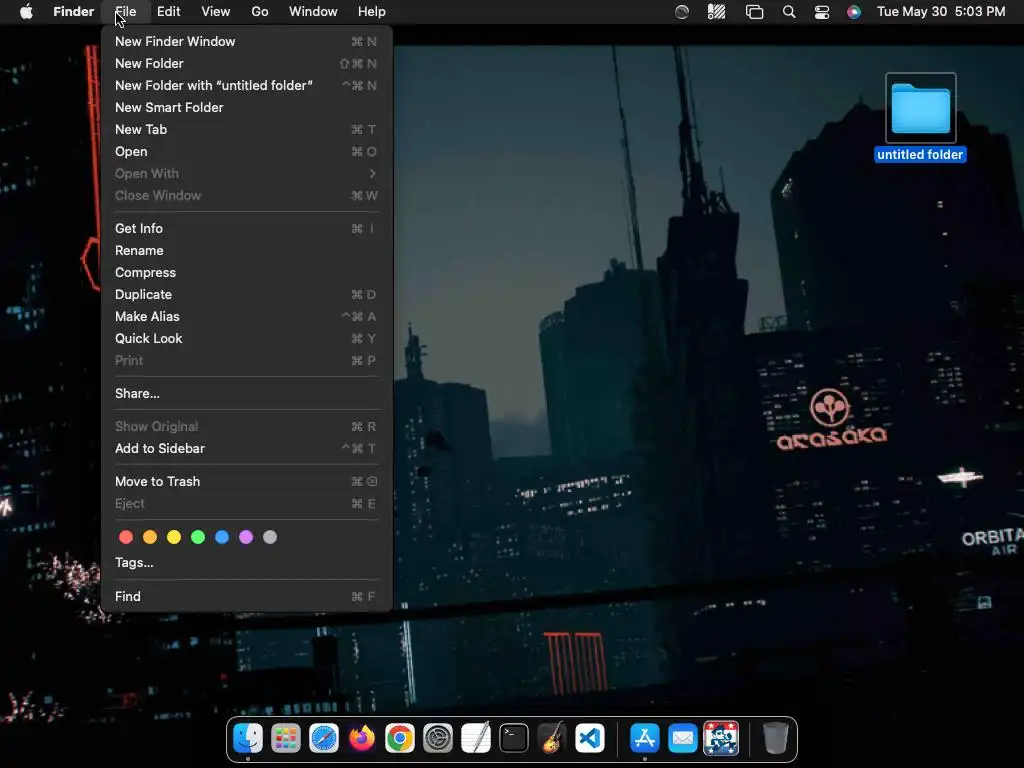Choose Move to Trash
Screen dimensions: 1024x768
coord(247,481)
